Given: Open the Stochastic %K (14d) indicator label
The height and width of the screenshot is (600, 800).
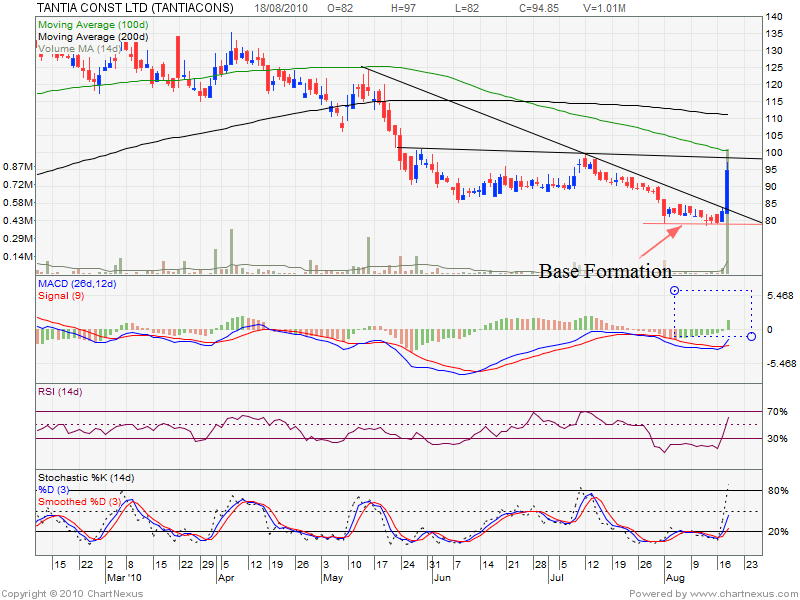Looking at the screenshot, I should point(87,477).
